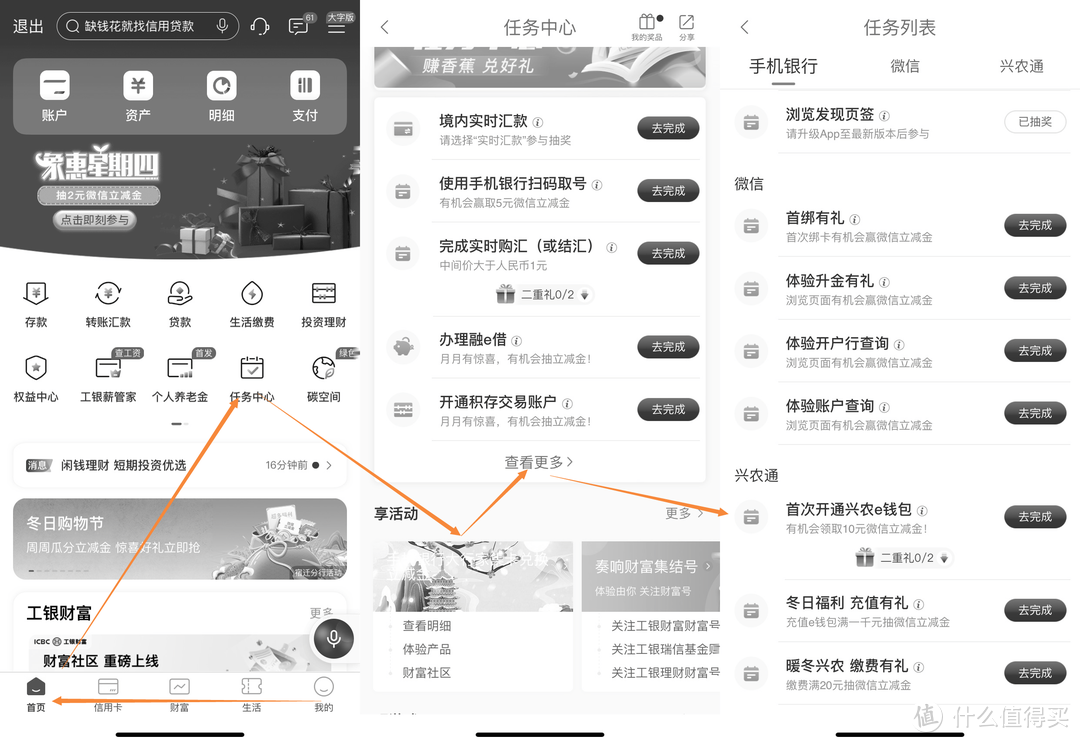The width and height of the screenshot is (1080, 743).
Task: Tap 去完成 for 开通积存交易账户
Action: (x=668, y=410)
